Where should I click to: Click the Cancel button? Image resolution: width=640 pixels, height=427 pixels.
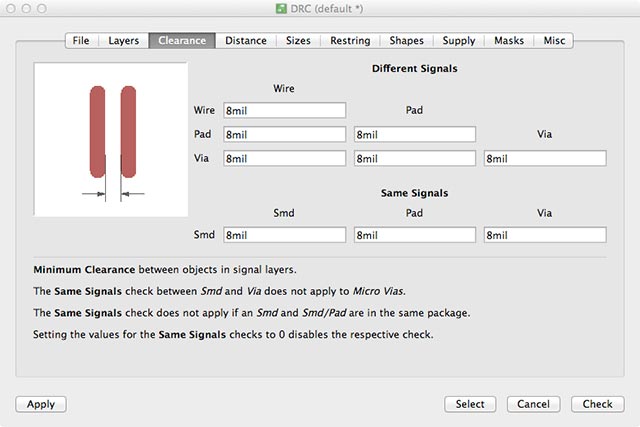[534, 404]
